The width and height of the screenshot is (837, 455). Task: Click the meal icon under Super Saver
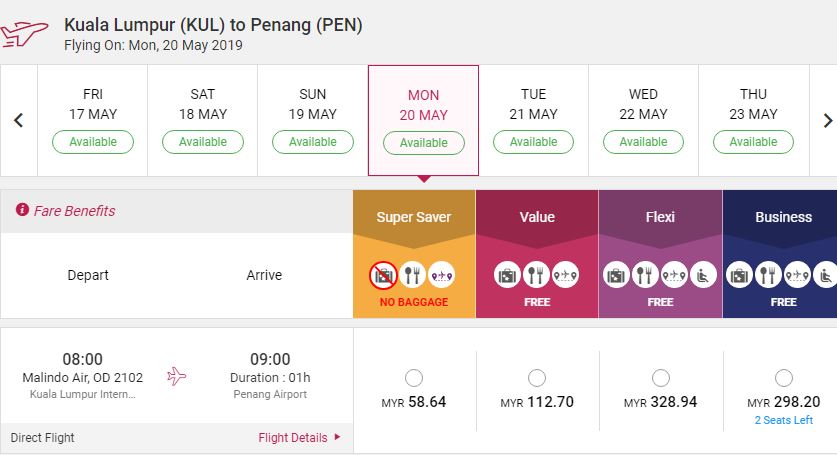point(412,274)
